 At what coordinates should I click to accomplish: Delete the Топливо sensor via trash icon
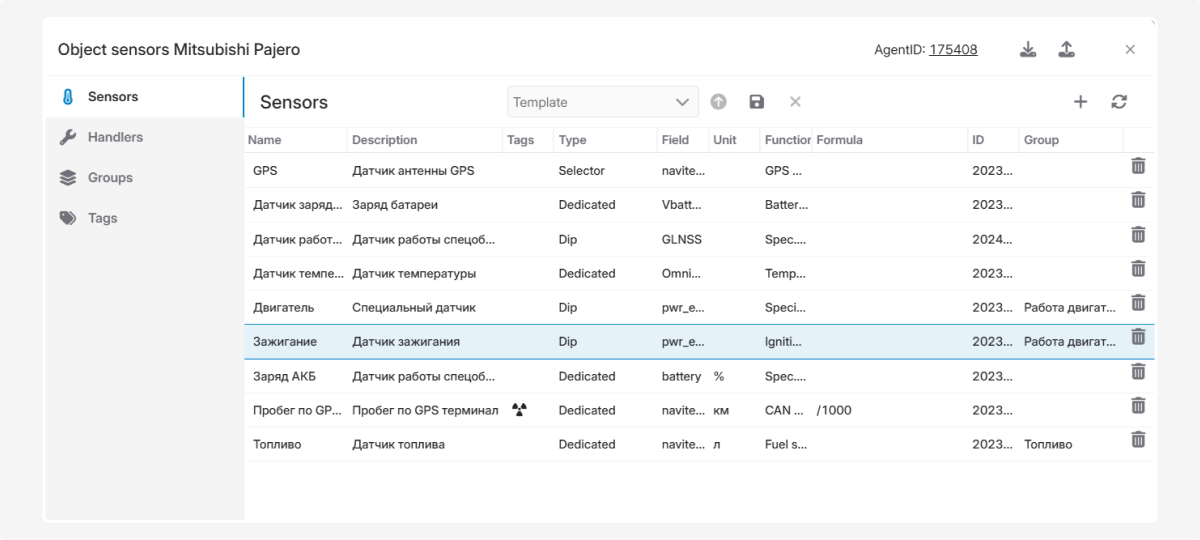point(1138,440)
